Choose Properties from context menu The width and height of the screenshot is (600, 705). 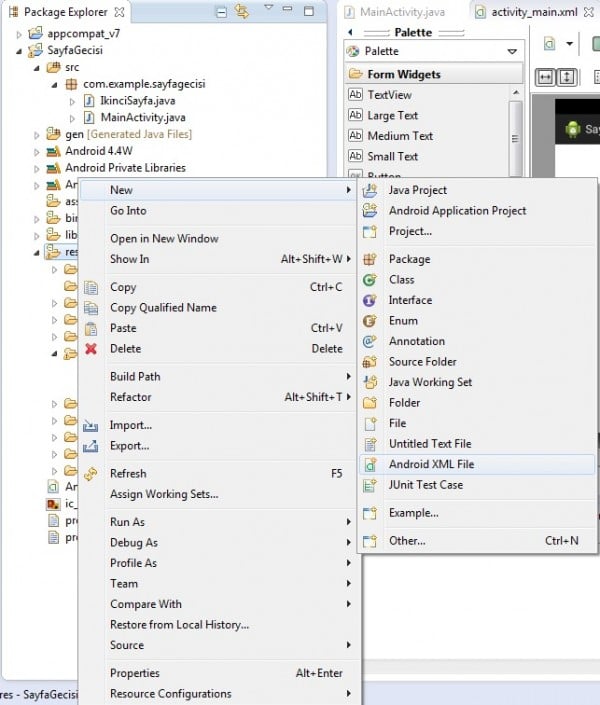pos(219,673)
